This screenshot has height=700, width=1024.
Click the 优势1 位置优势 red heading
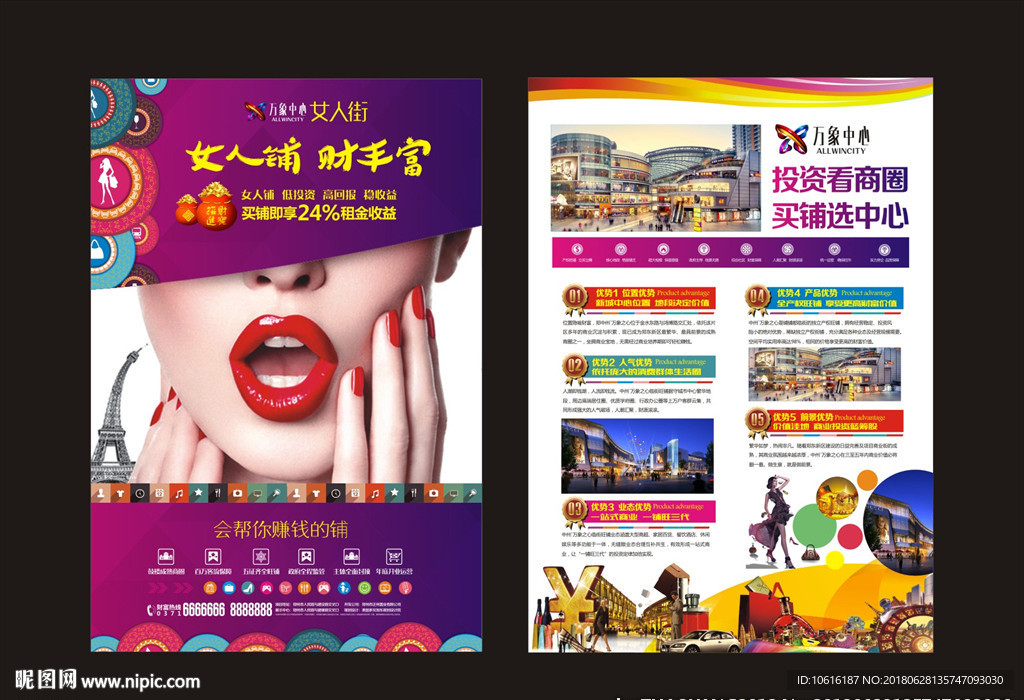[x=652, y=298]
